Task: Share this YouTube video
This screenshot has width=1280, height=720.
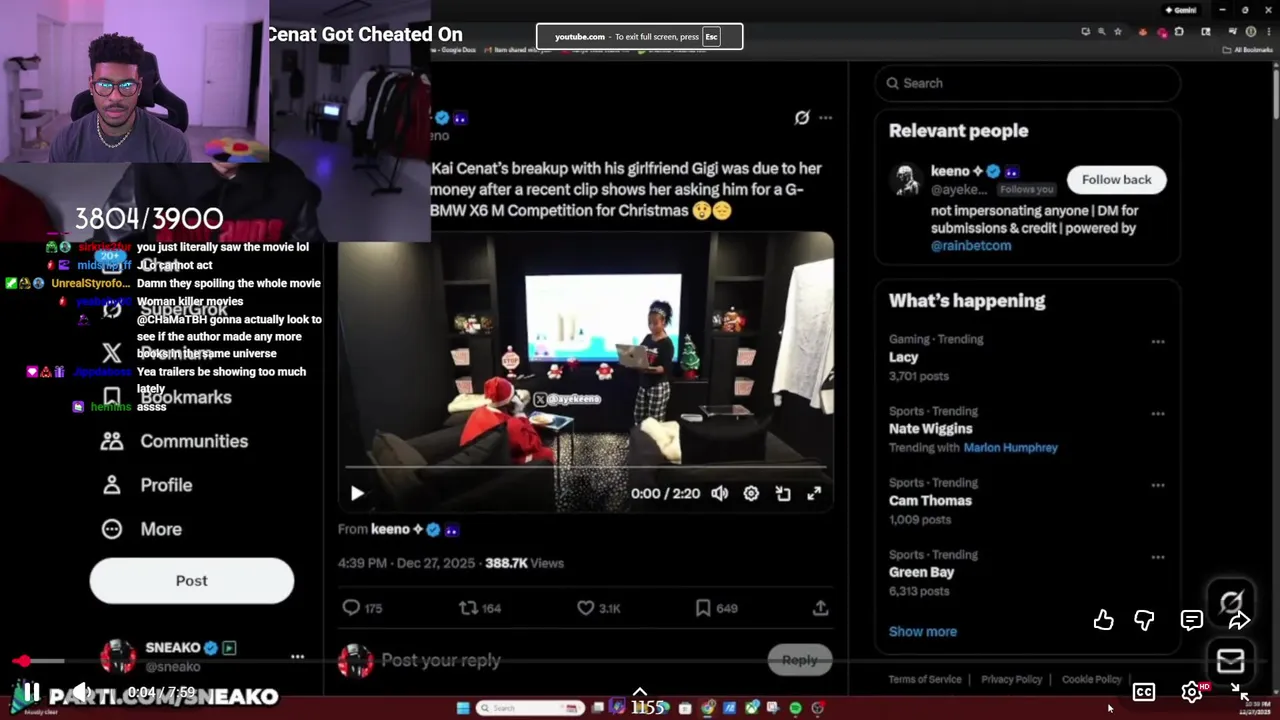Action: pyautogui.click(x=1239, y=620)
